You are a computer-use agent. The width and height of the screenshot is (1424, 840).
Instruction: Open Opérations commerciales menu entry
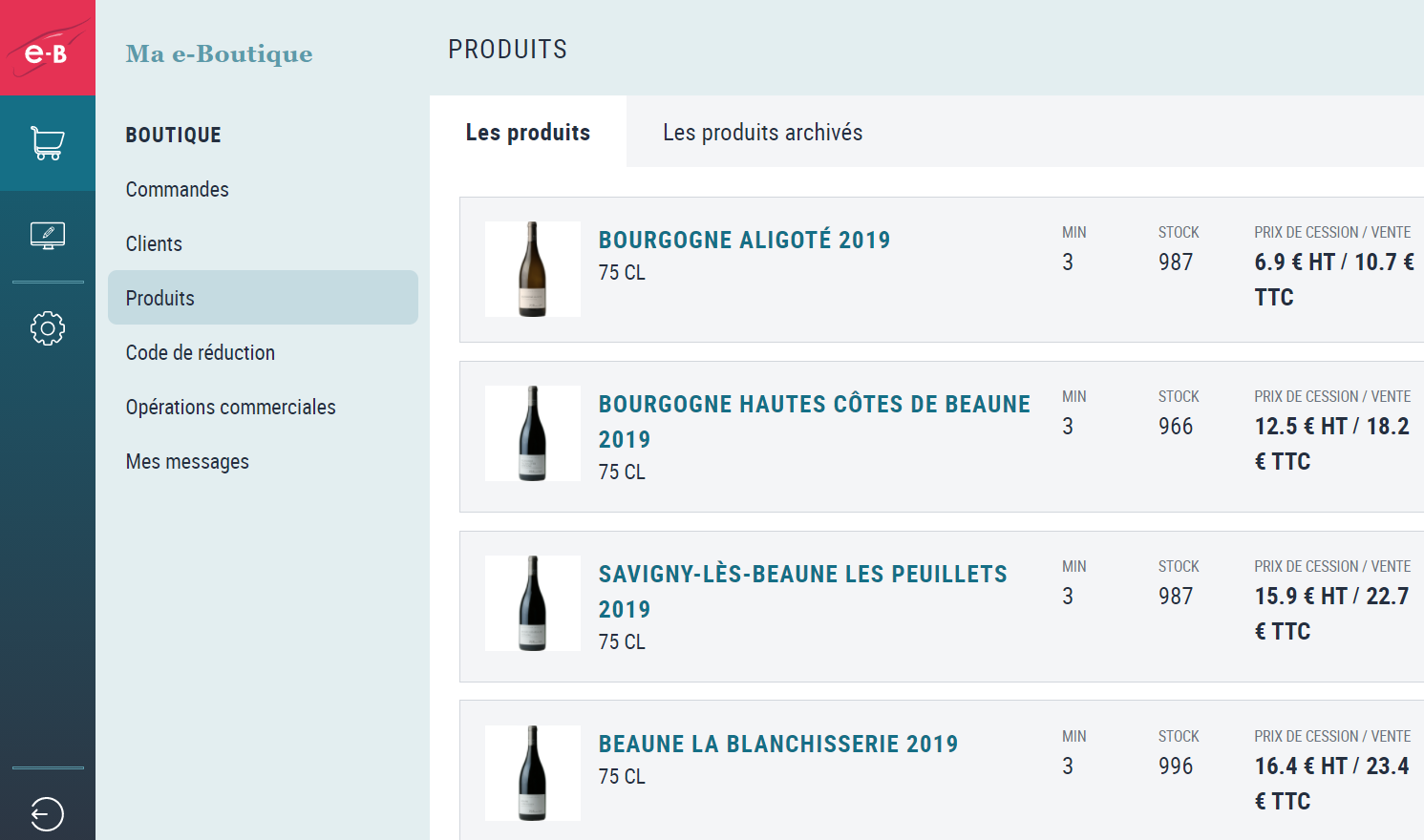point(231,407)
